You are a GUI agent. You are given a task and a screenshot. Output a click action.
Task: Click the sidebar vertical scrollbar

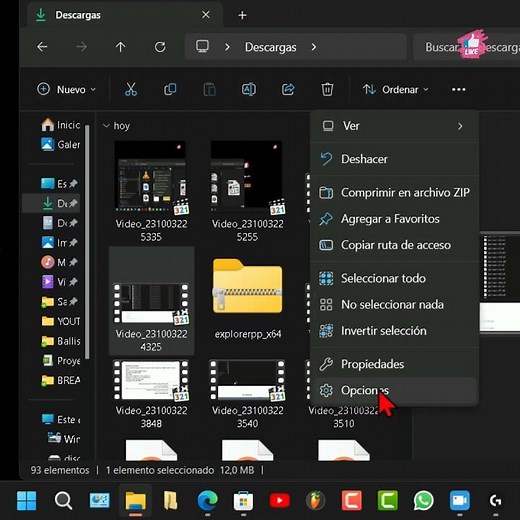[x=87, y=242]
